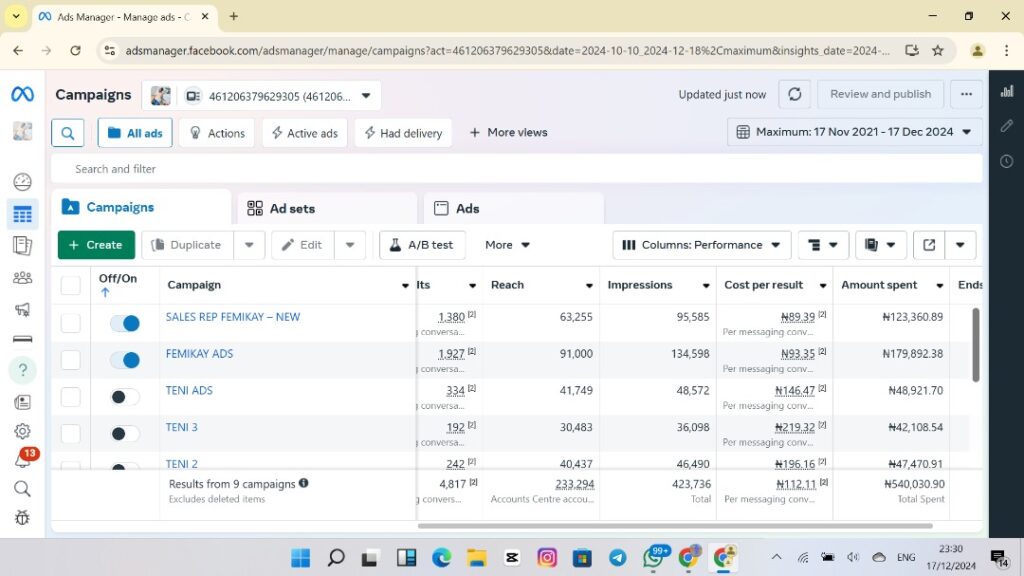Screen dimensions: 1024x576
Task: Open the TENI 3 campaign link
Action: pos(182,427)
